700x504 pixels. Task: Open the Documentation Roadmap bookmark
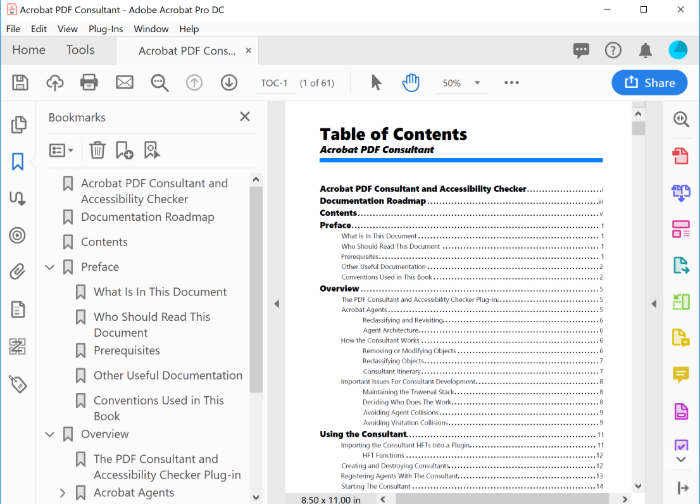tap(147, 217)
